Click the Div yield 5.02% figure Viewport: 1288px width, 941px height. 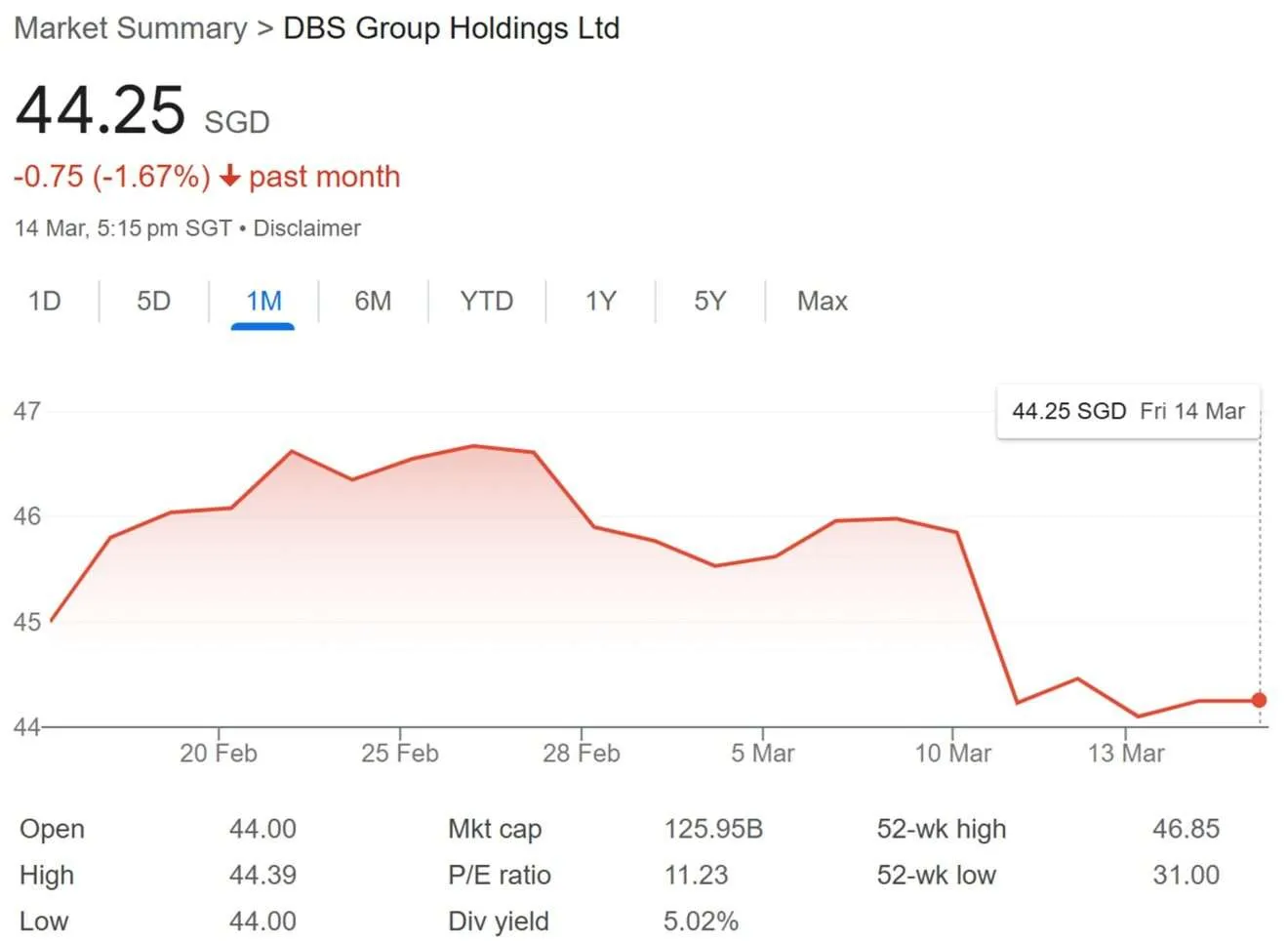click(x=701, y=921)
